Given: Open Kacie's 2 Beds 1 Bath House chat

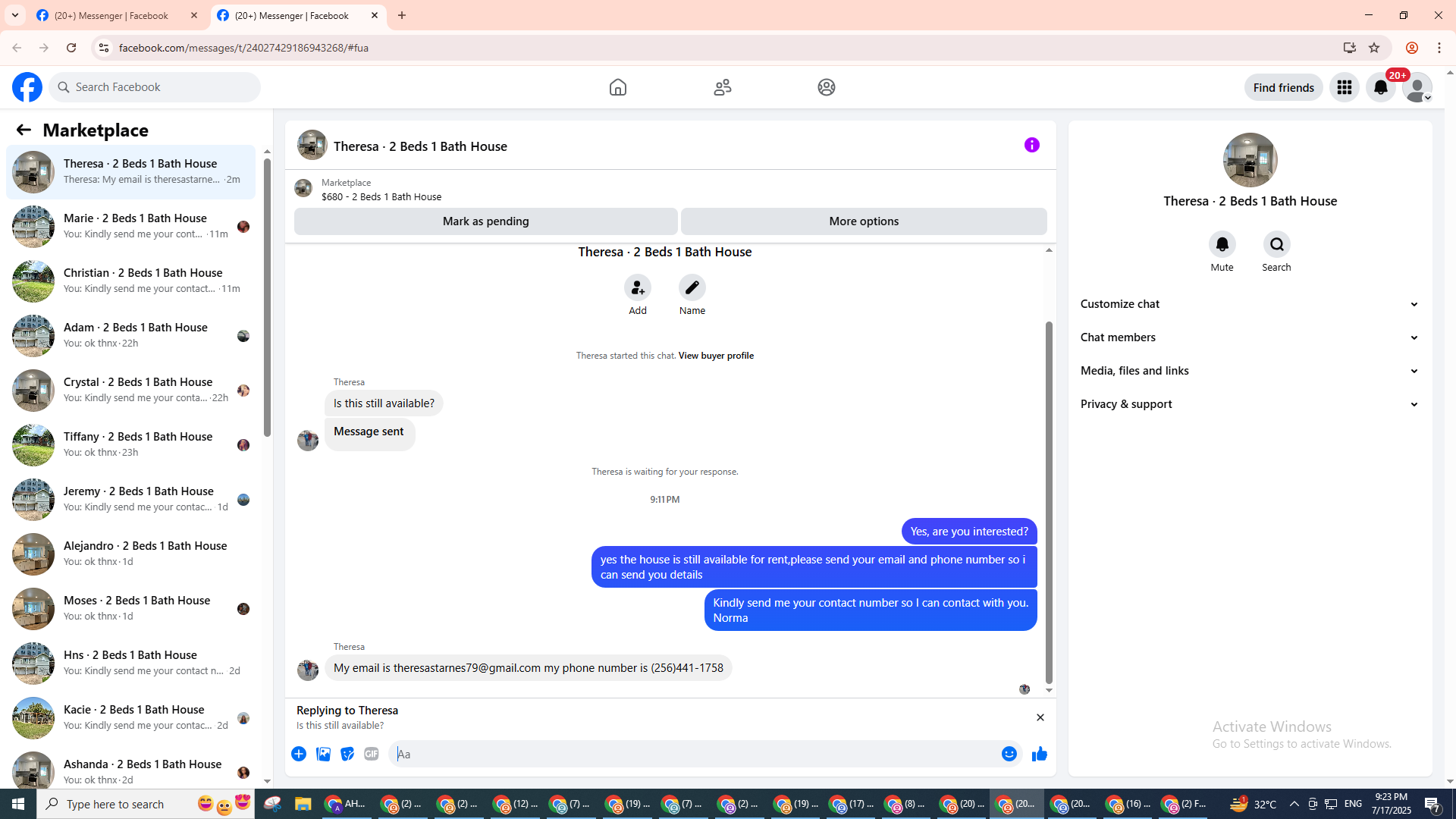Looking at the screenshot, I should (131, 718).
